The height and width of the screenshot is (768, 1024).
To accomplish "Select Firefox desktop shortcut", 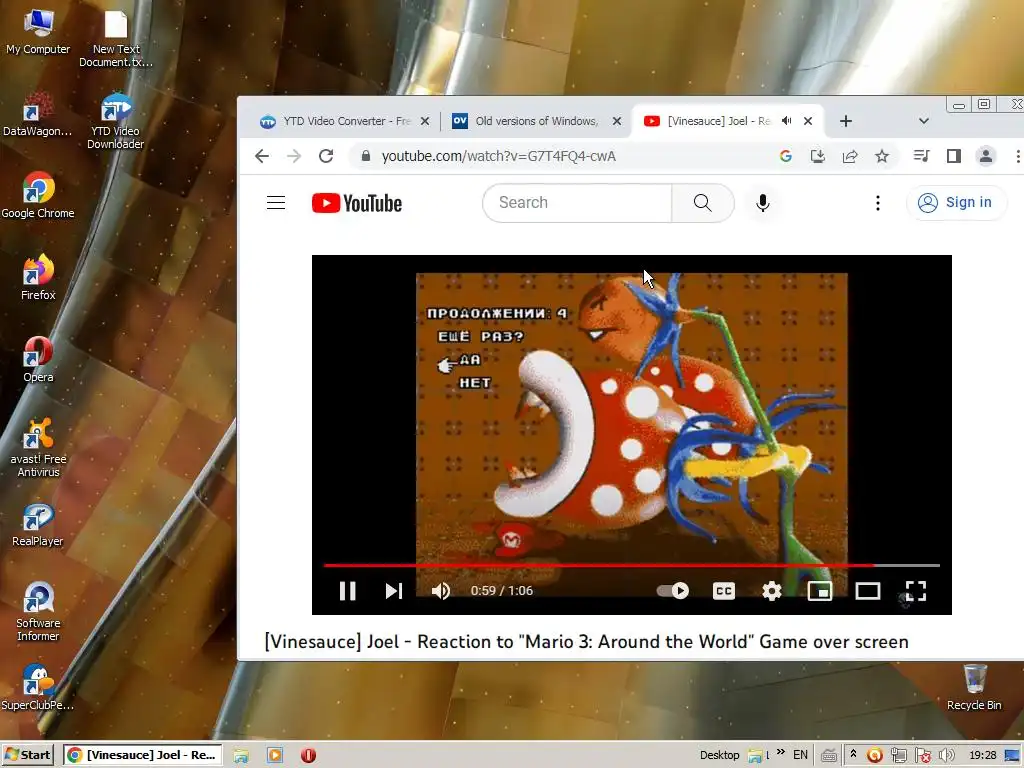I will [38, 278].
